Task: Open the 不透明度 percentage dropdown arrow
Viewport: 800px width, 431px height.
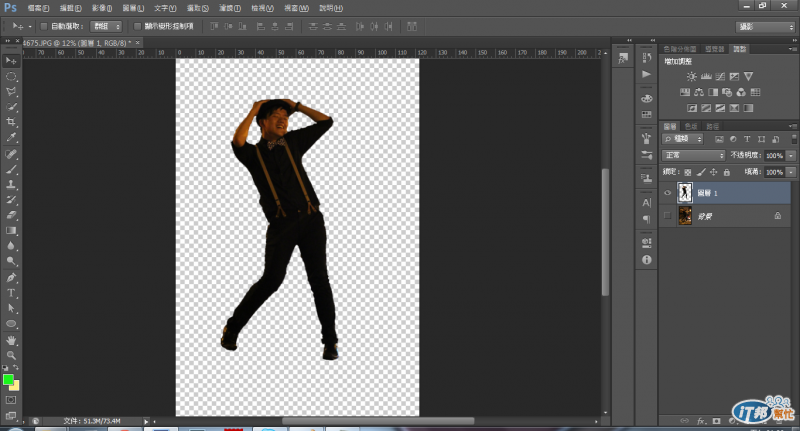Action: (x=791, y=156)
